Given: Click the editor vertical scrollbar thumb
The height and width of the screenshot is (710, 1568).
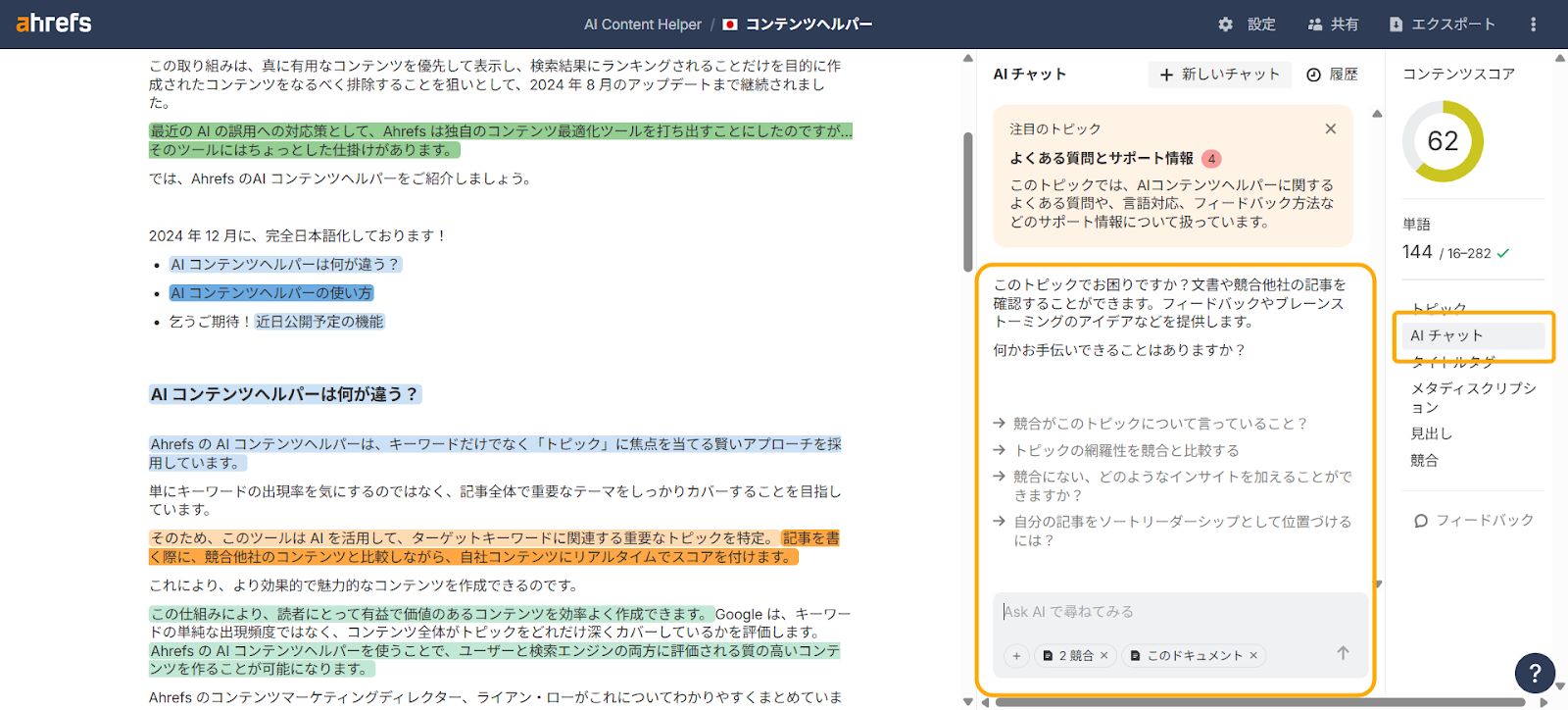Looking at the screenshot, I should coord(968,201).
